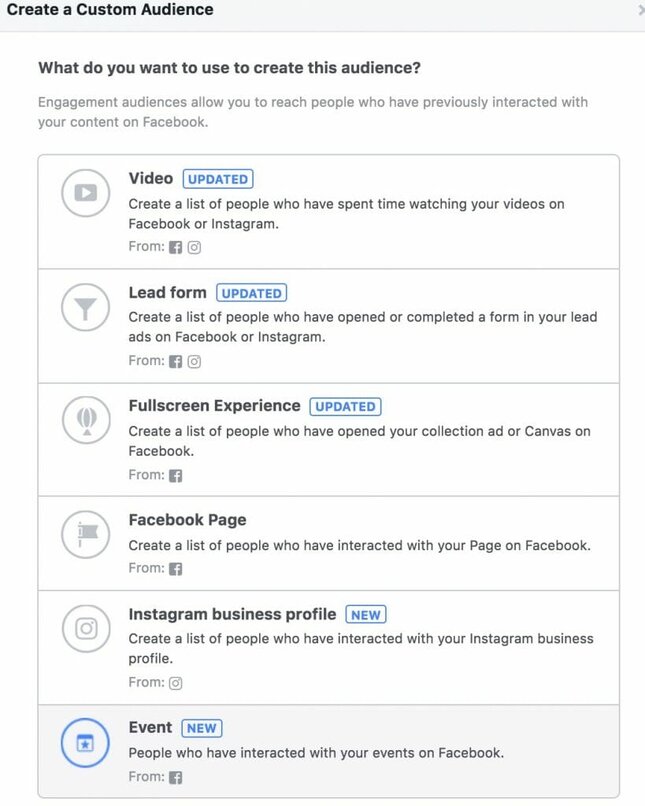Viewport: 645px width, 806px height.
Task: Select the Lead form option title
Action: tap(168, 292)
